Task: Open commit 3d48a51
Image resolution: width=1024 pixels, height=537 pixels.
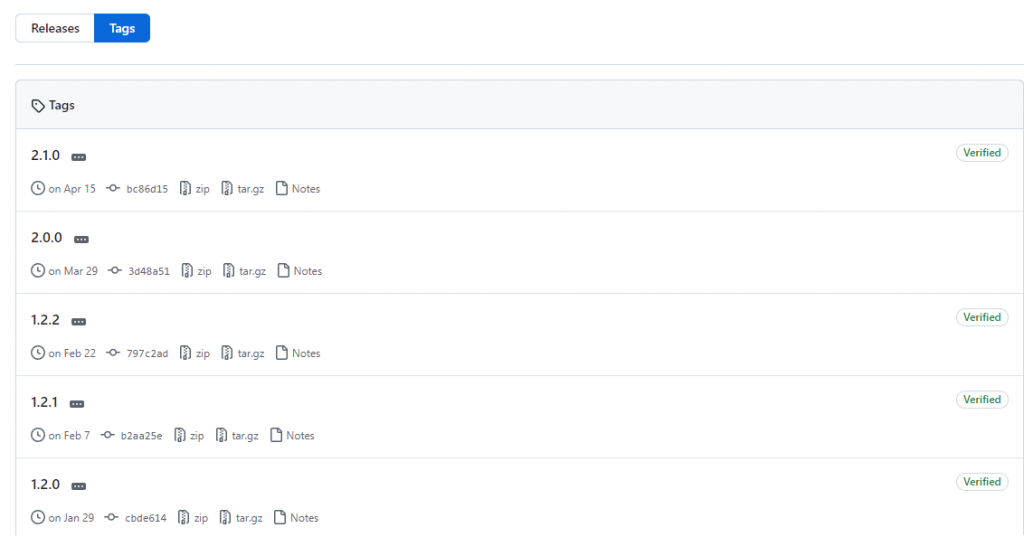Action: pos(149,271)
